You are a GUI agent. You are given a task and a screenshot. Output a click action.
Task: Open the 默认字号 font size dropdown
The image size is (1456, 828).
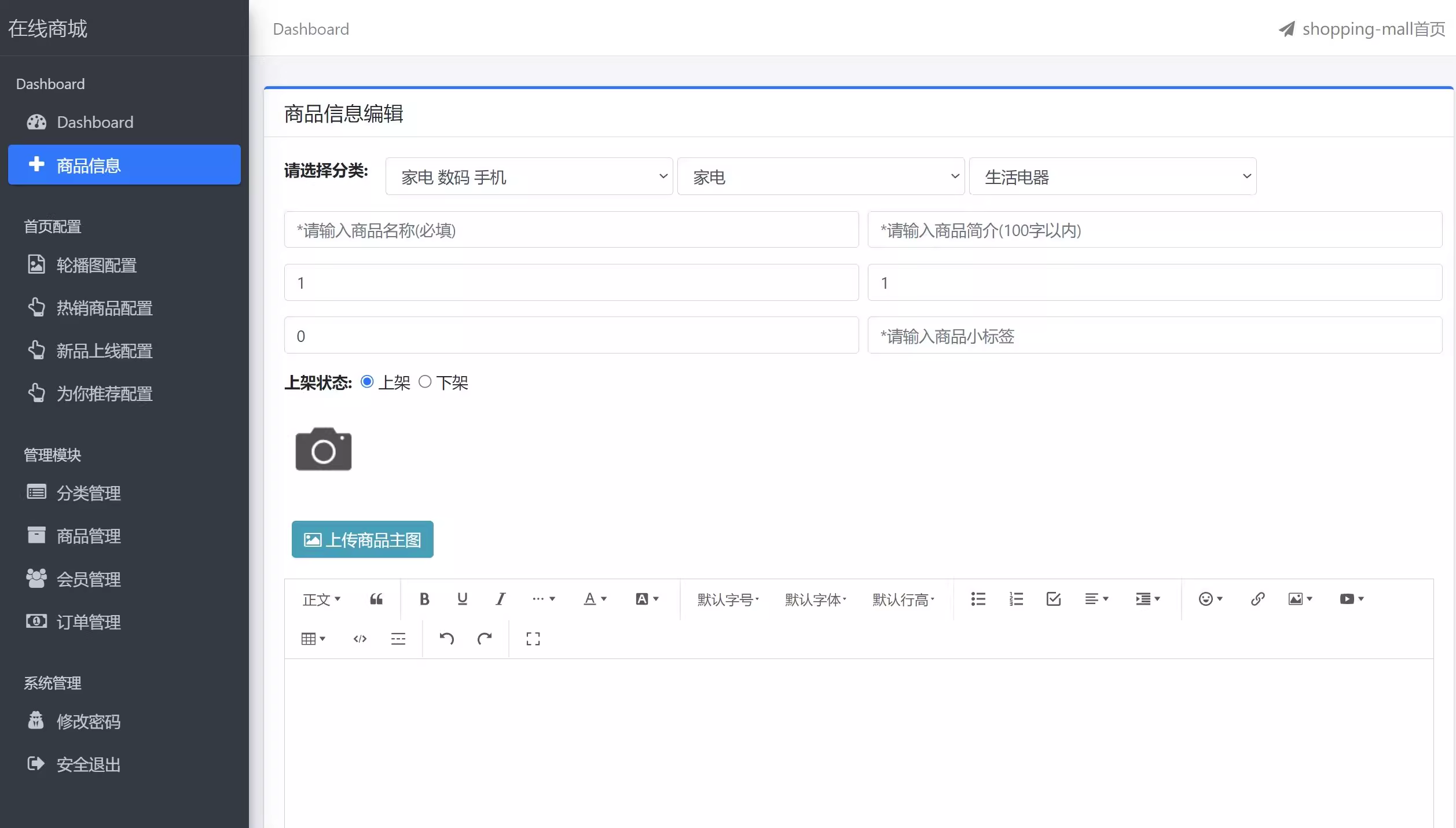point(728,599)
